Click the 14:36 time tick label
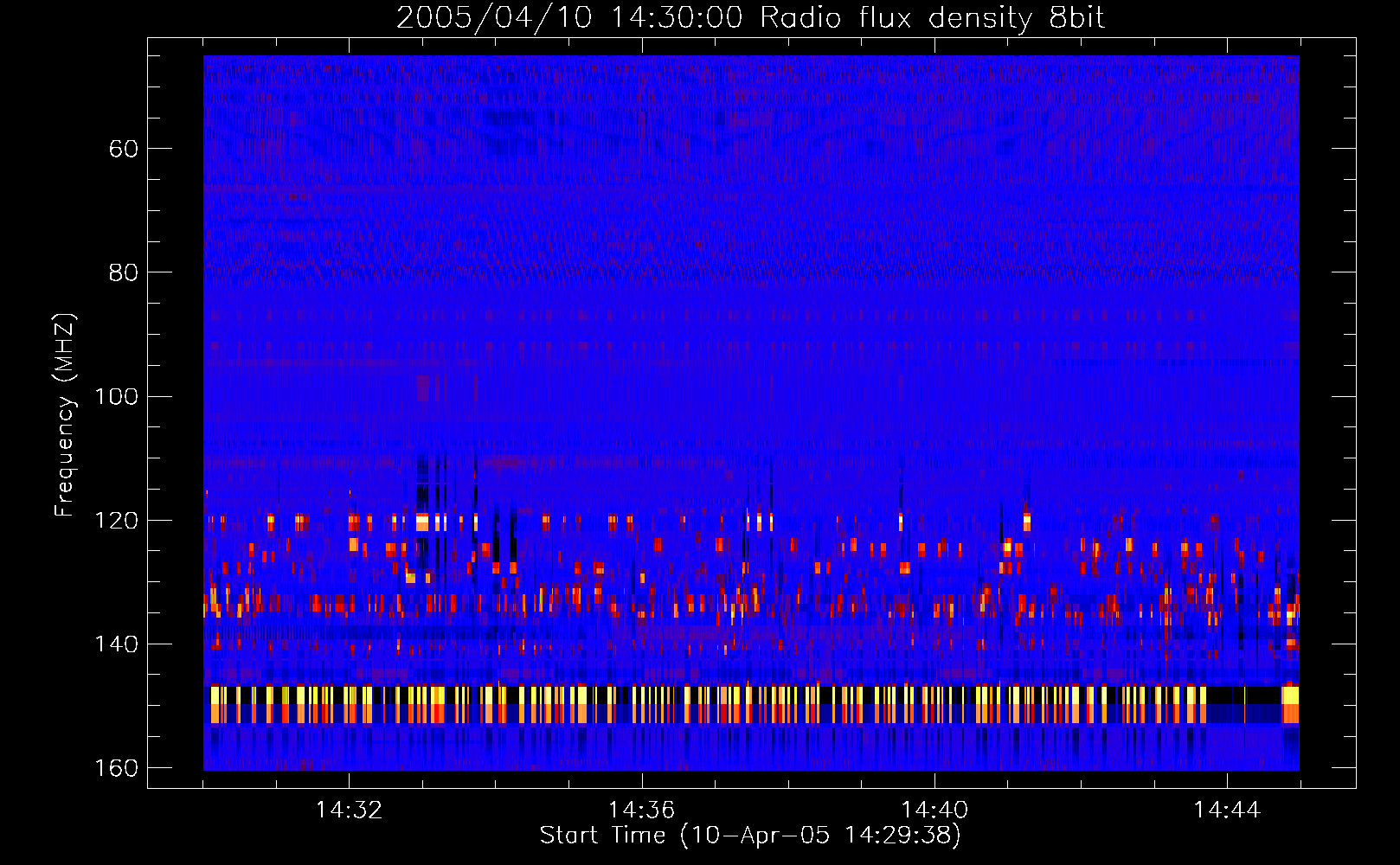 coord(641,810)
